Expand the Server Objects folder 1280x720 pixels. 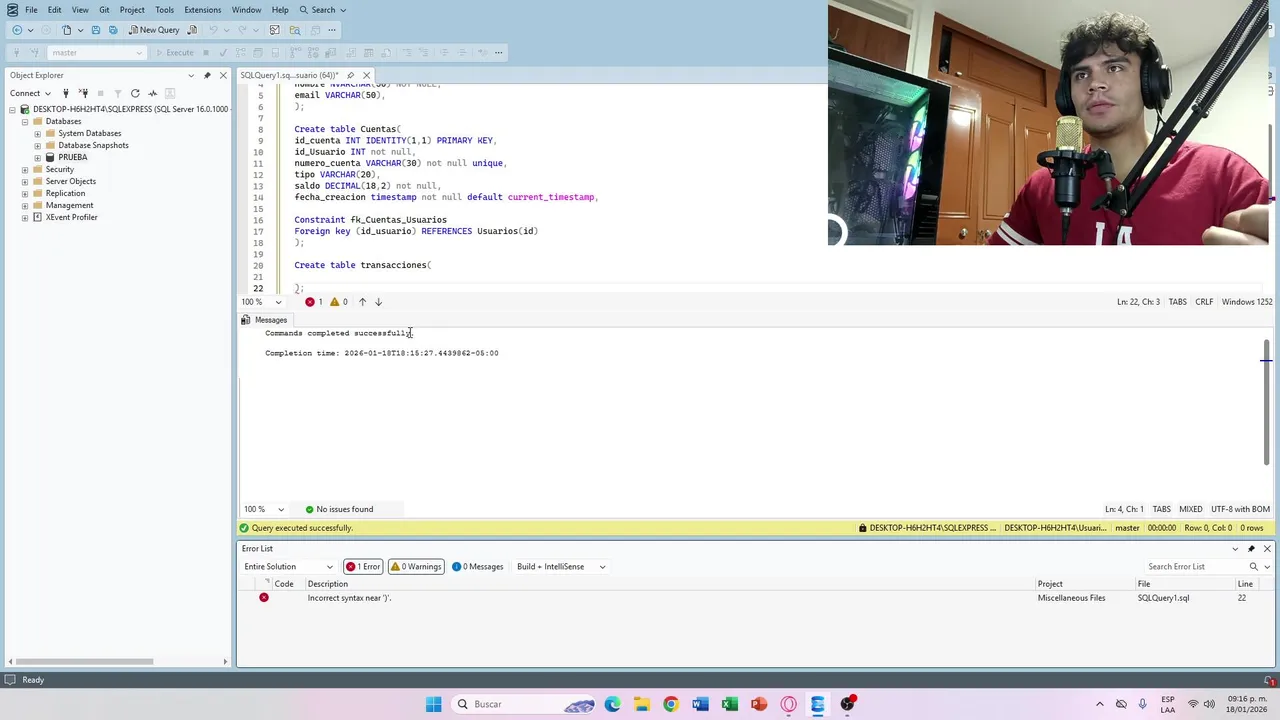coord(25,181)
